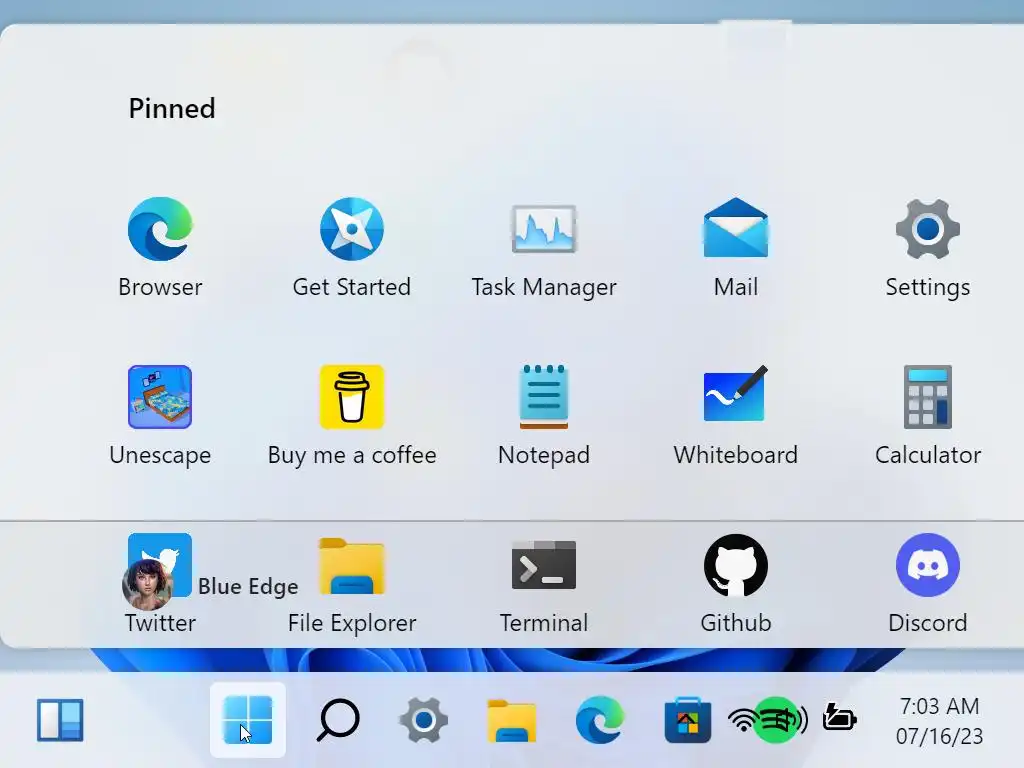
Task: Launch the Get Started app
Action: [351, 248]
